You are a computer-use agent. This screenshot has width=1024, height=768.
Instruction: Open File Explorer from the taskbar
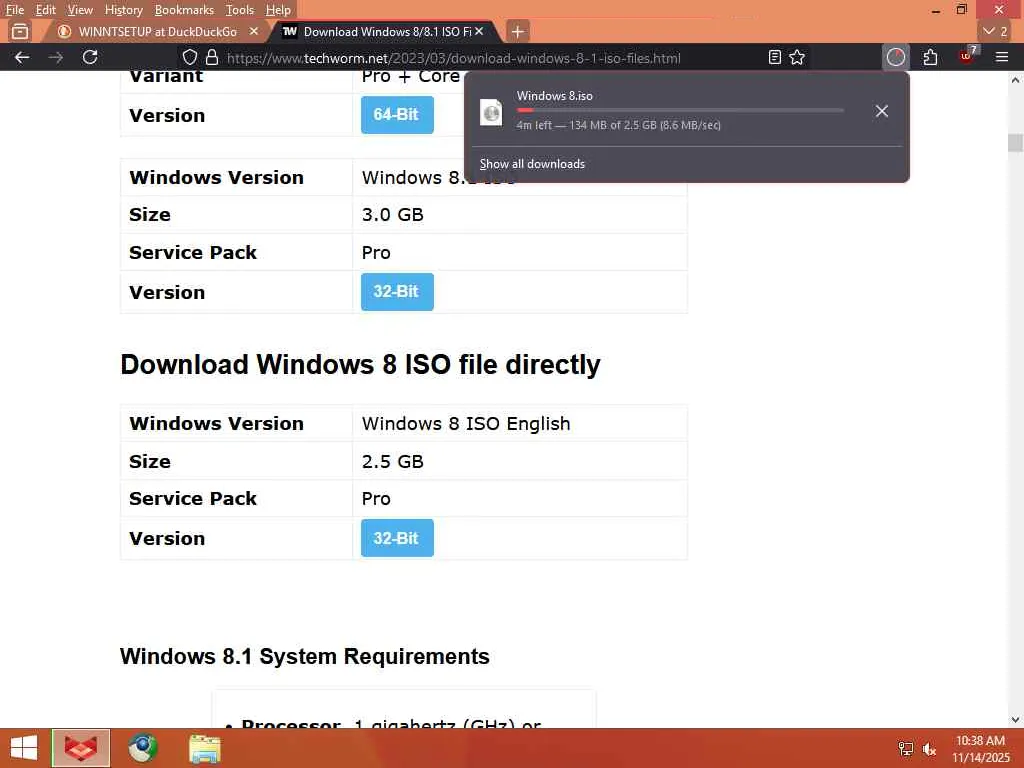(205, 749)
